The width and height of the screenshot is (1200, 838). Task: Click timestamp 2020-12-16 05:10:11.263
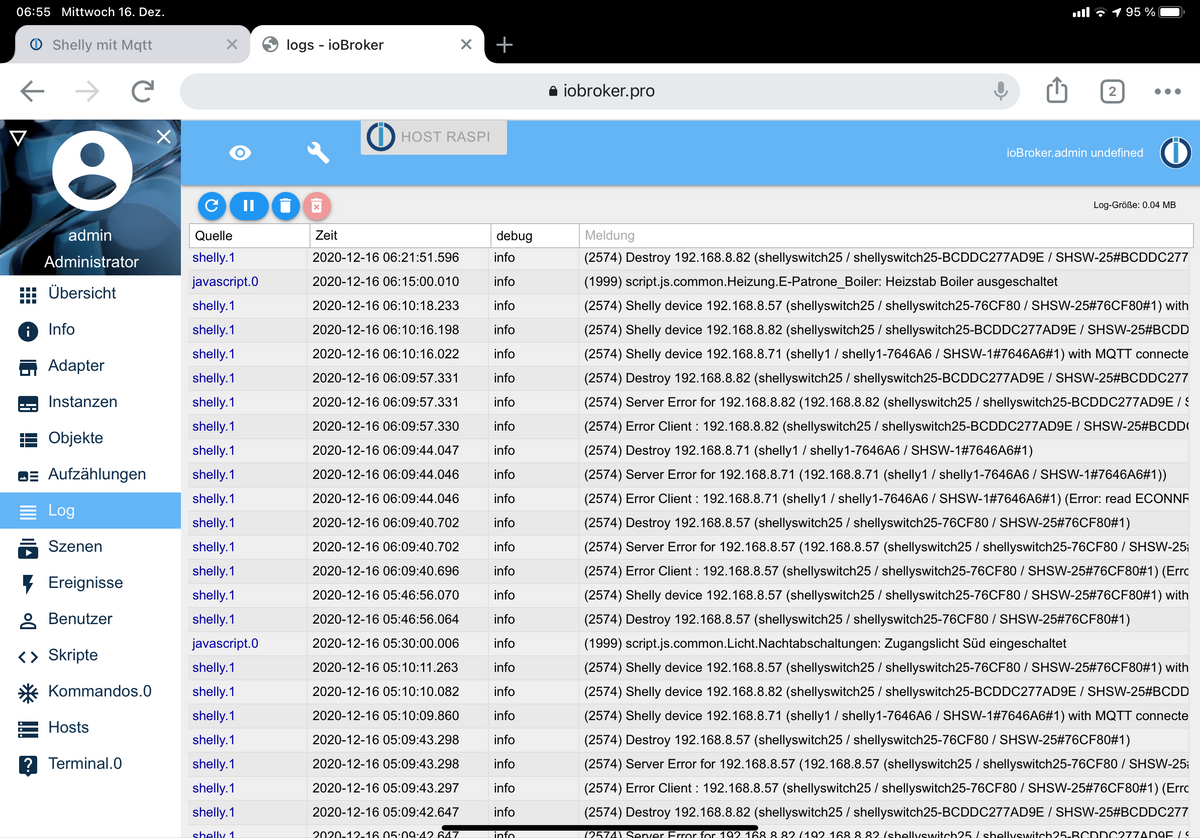386,668
